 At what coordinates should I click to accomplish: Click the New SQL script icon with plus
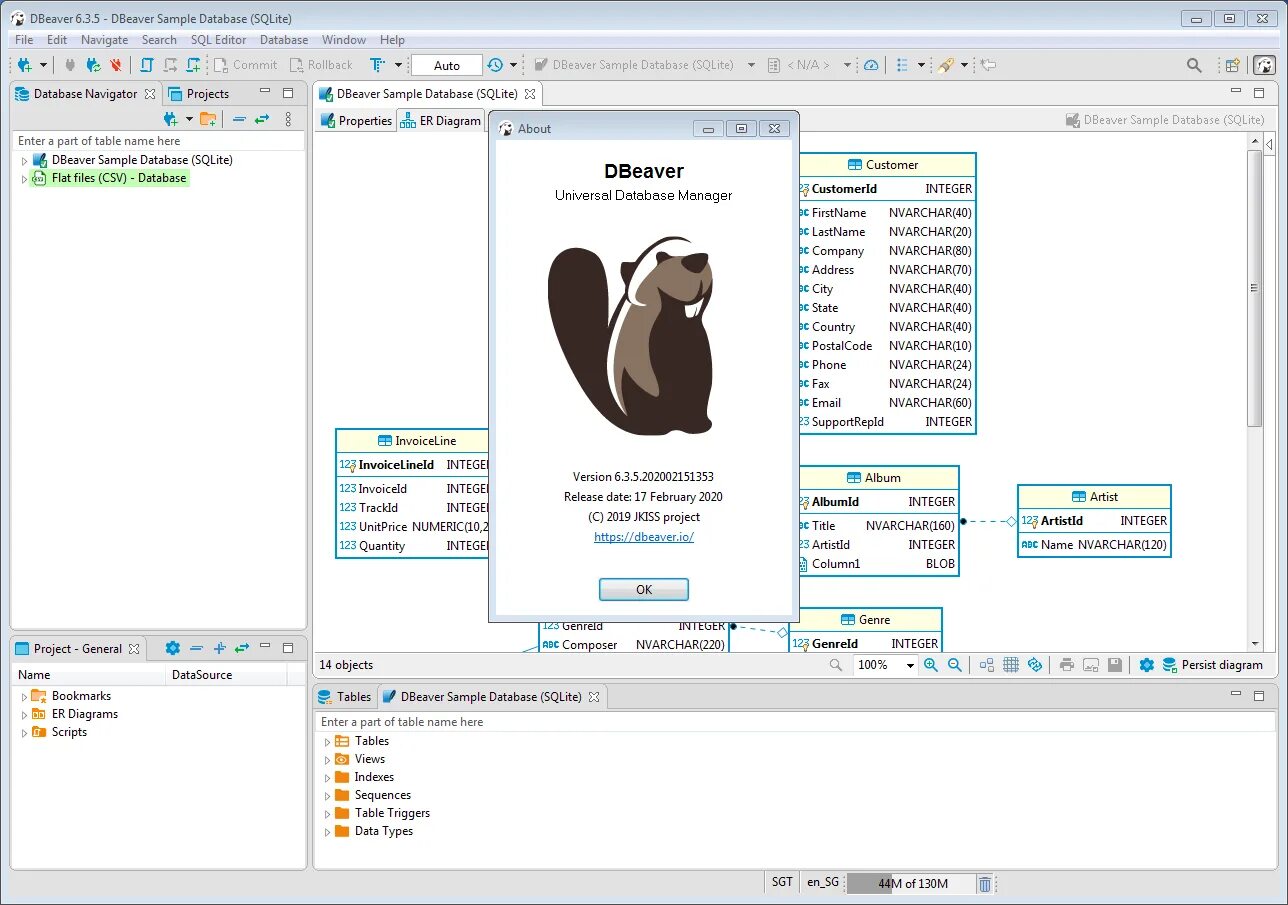pos(193,65)
